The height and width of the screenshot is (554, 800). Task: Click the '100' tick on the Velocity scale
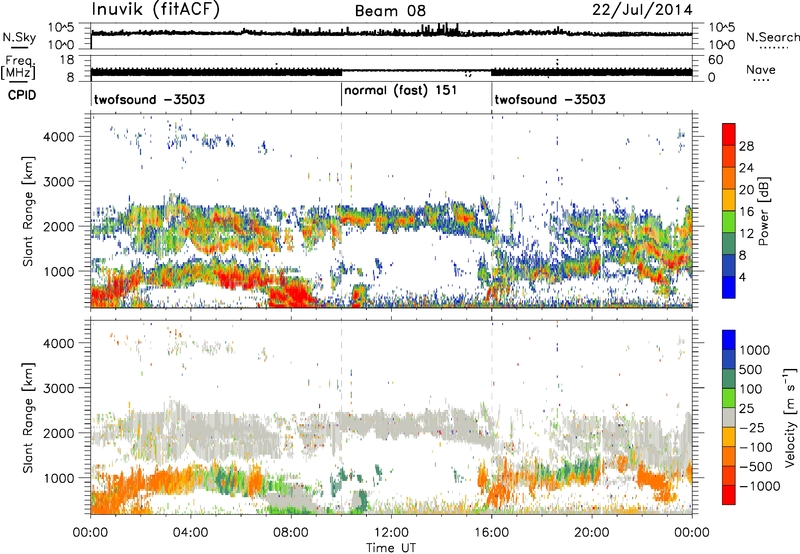coord(751,389)
